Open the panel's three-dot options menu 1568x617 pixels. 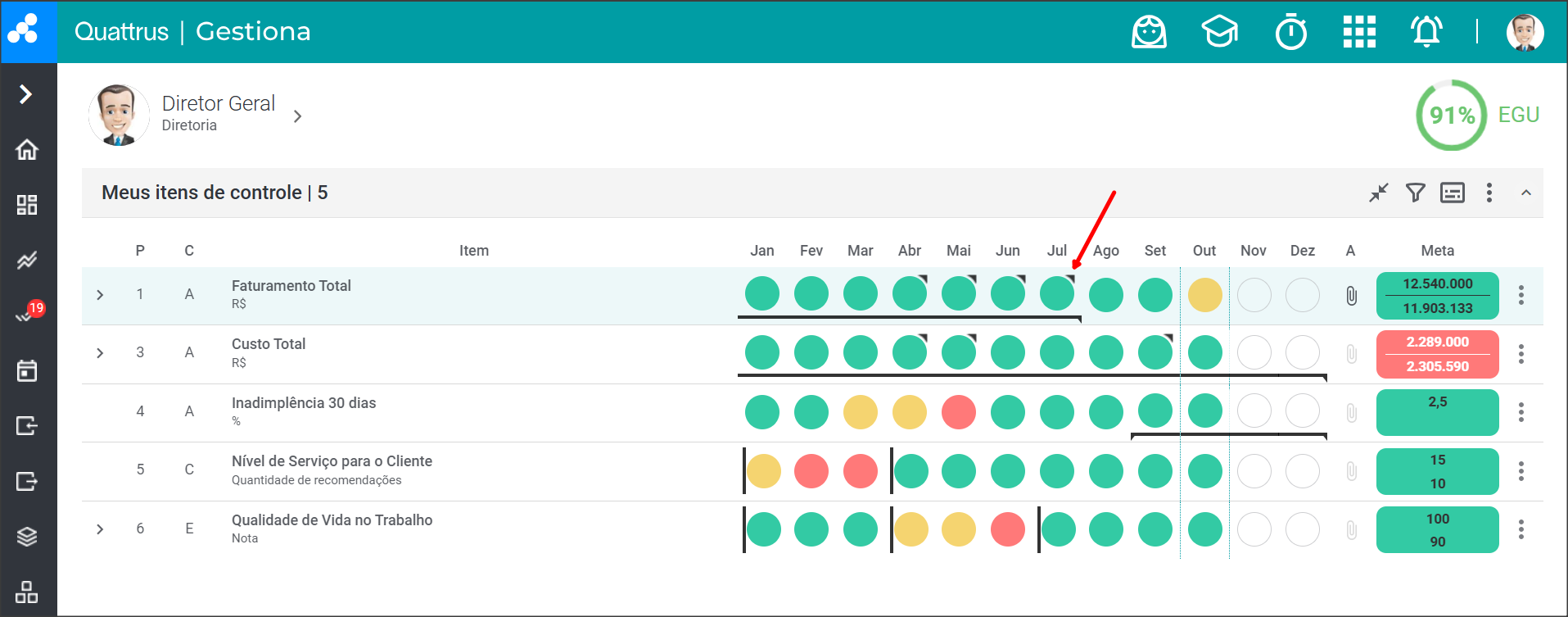click(1489, 193)
